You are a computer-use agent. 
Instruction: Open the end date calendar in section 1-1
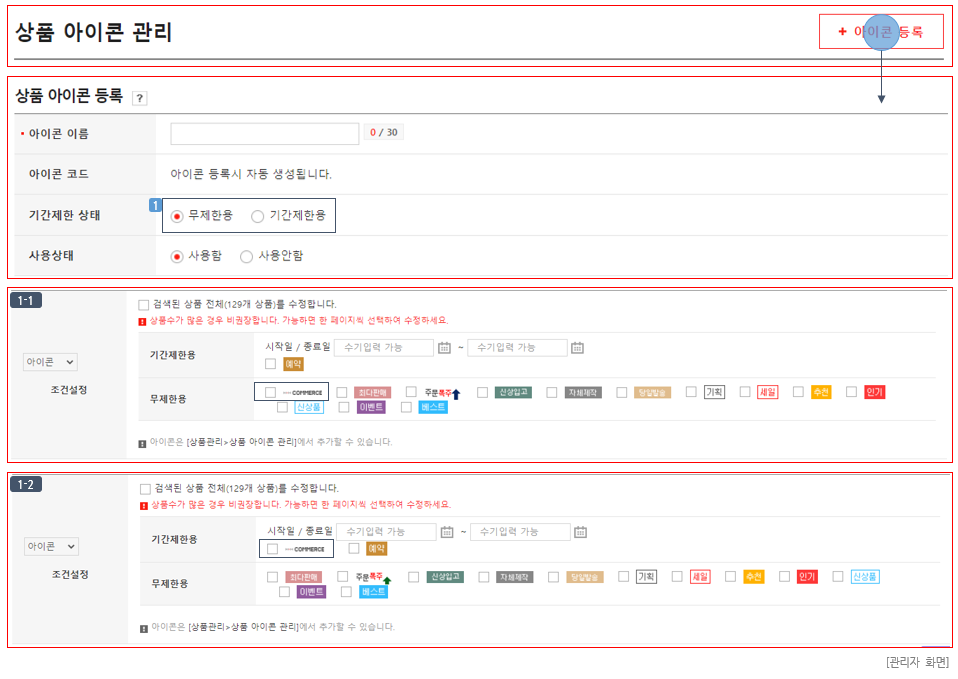[x=577, y=348]
